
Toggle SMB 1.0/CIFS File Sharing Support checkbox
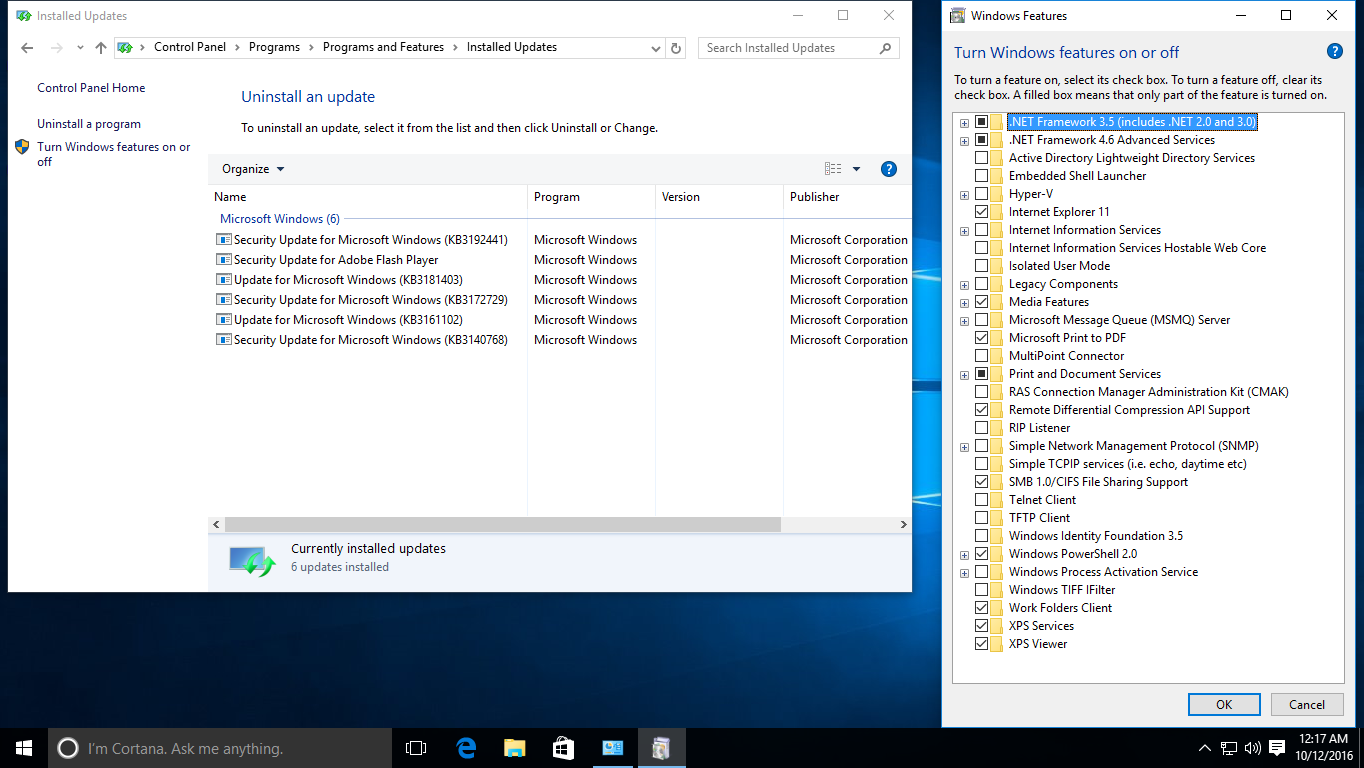pos(981,482)
